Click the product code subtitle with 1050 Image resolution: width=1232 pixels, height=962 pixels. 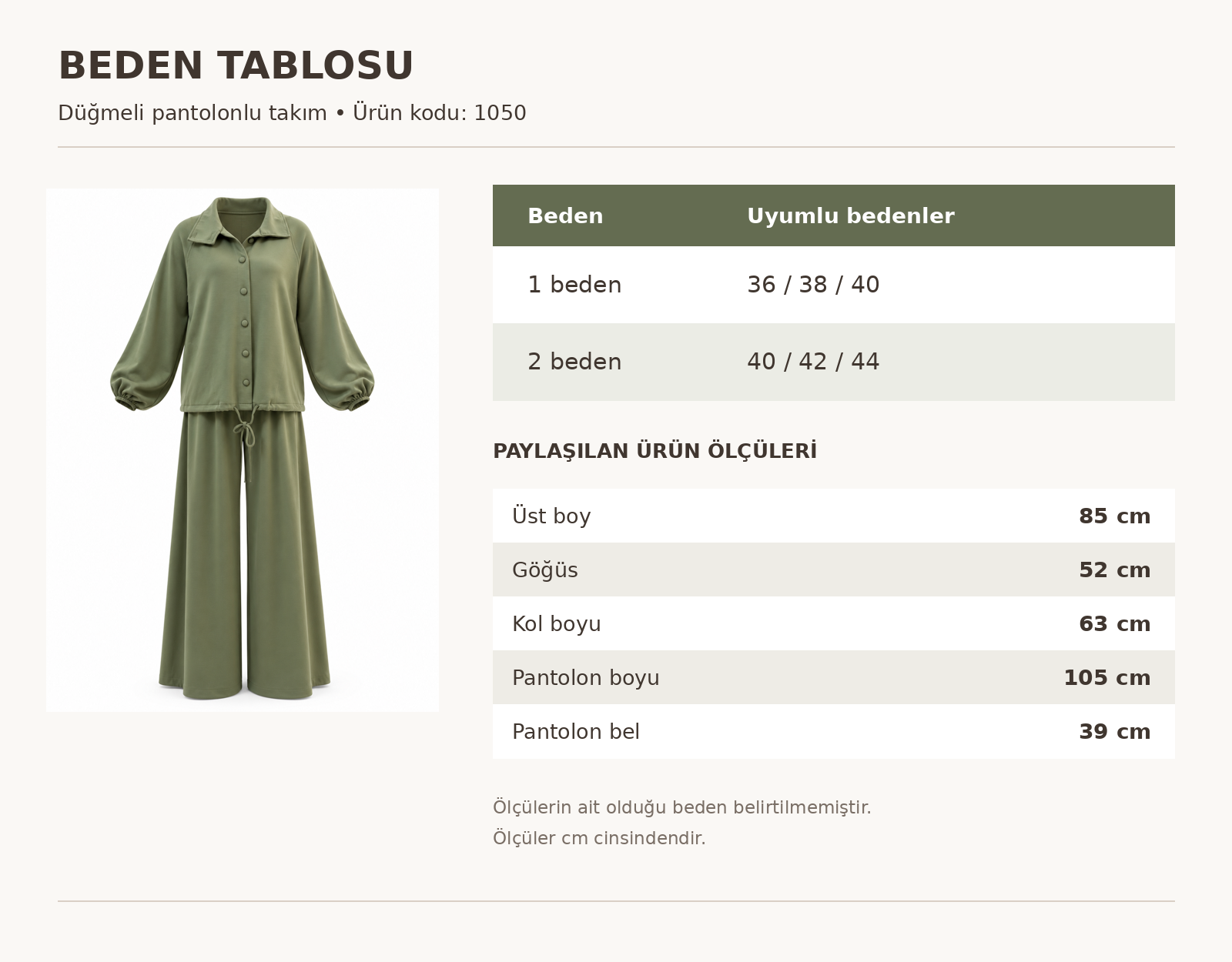292,113
